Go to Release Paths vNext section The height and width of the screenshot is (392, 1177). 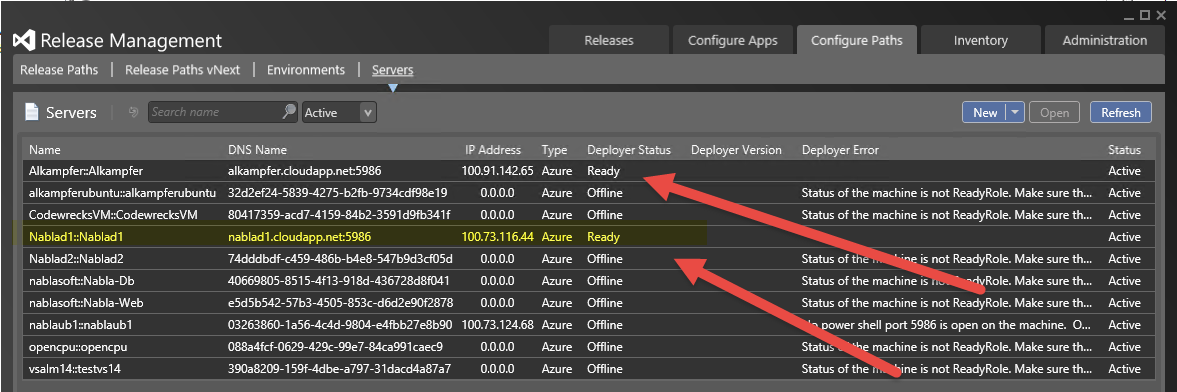(182, 70)
